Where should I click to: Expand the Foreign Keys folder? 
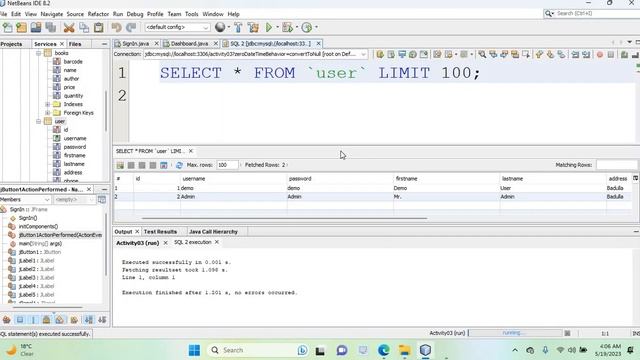point(47,113)
